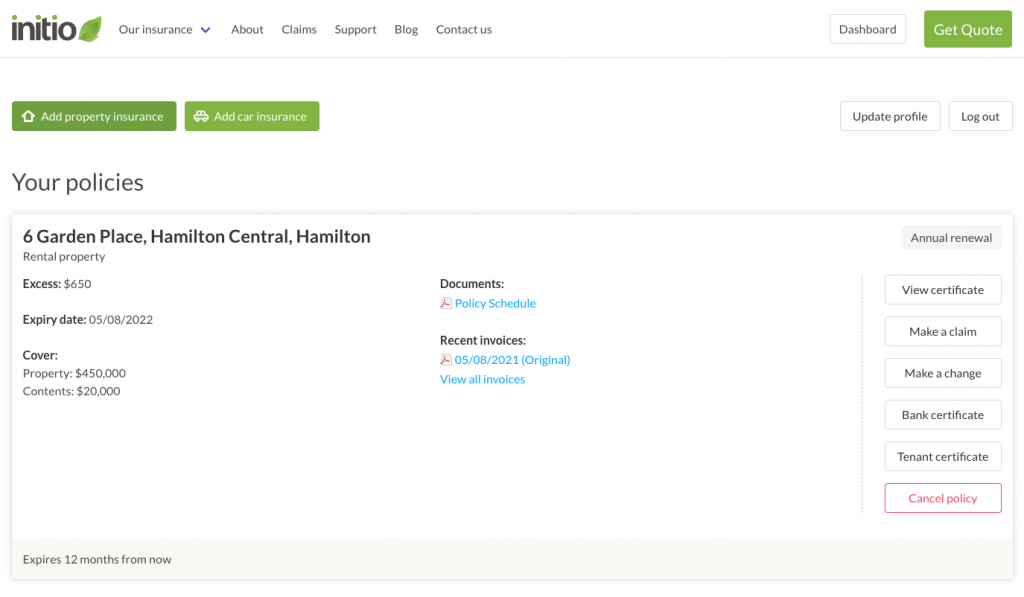1024x597 pixels.
Task: Expand the Our insurance dropdown arrow
Action: click(206, 30)
